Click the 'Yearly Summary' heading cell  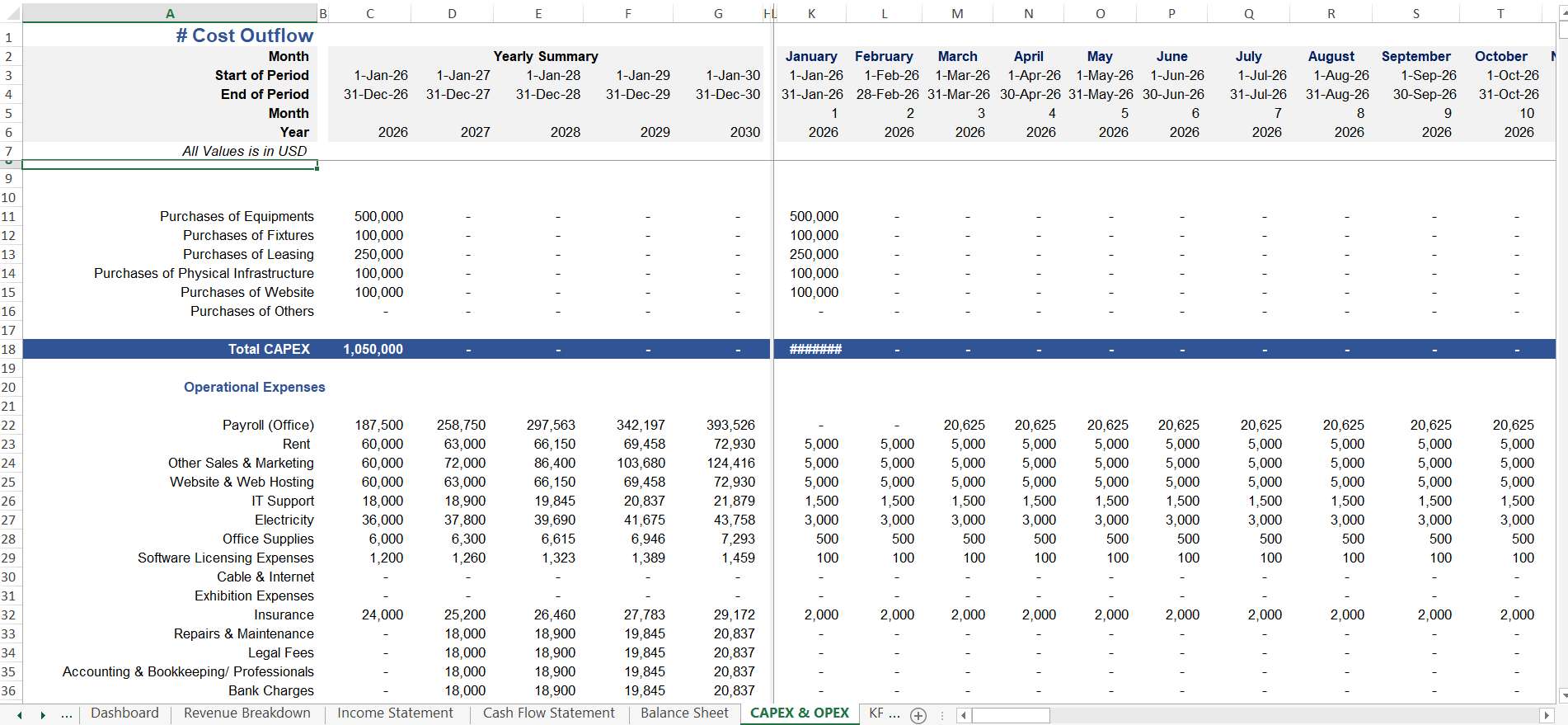(546, 56)
